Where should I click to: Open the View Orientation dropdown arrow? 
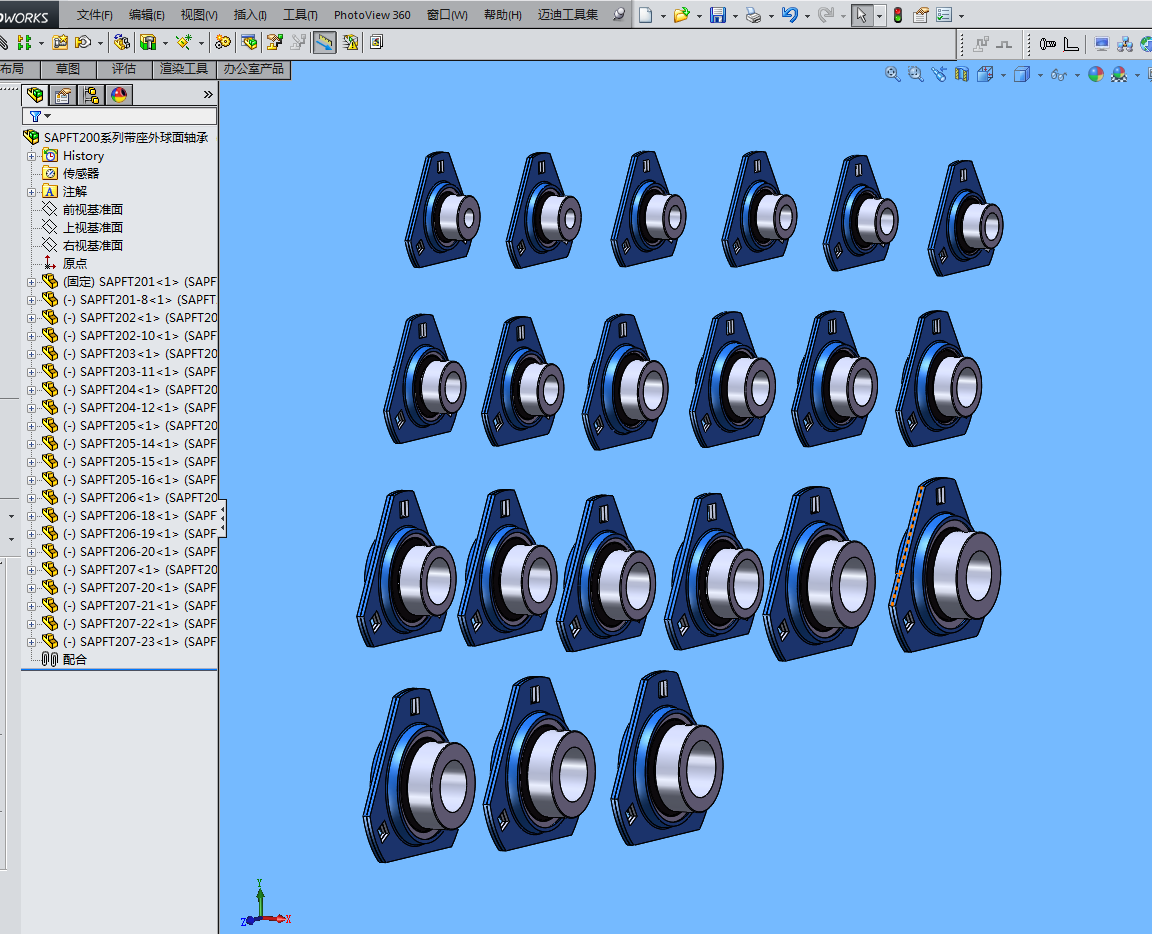[1003, 75]
